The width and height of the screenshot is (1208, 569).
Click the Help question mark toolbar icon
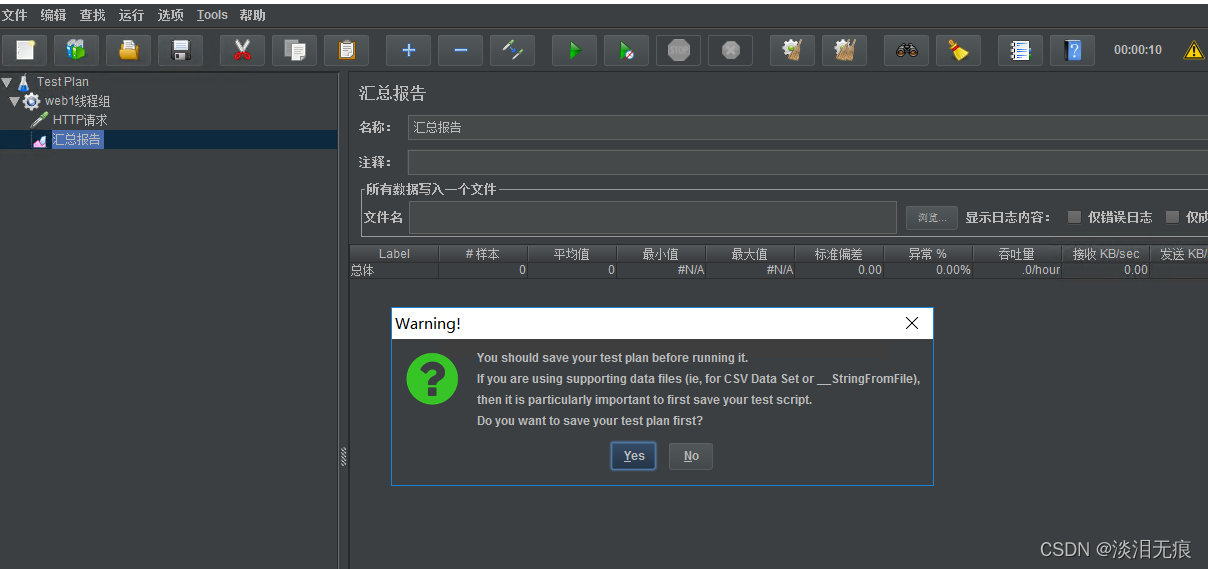(1072, 50)
